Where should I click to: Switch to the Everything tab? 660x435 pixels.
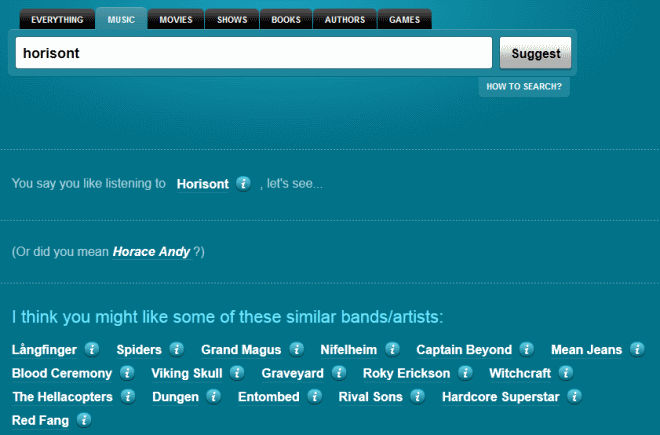pos(57,19)
